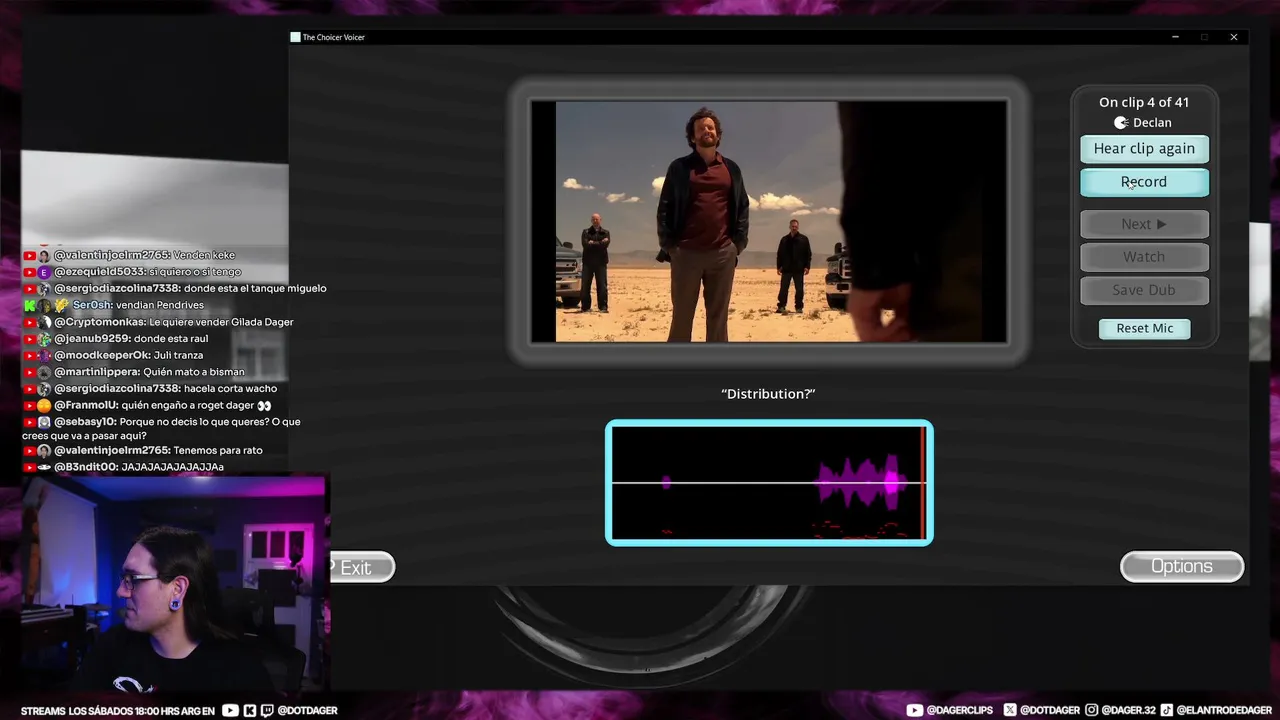
Task: Click the "On clip 4 of 41" counter
Action: point(1144,102)
